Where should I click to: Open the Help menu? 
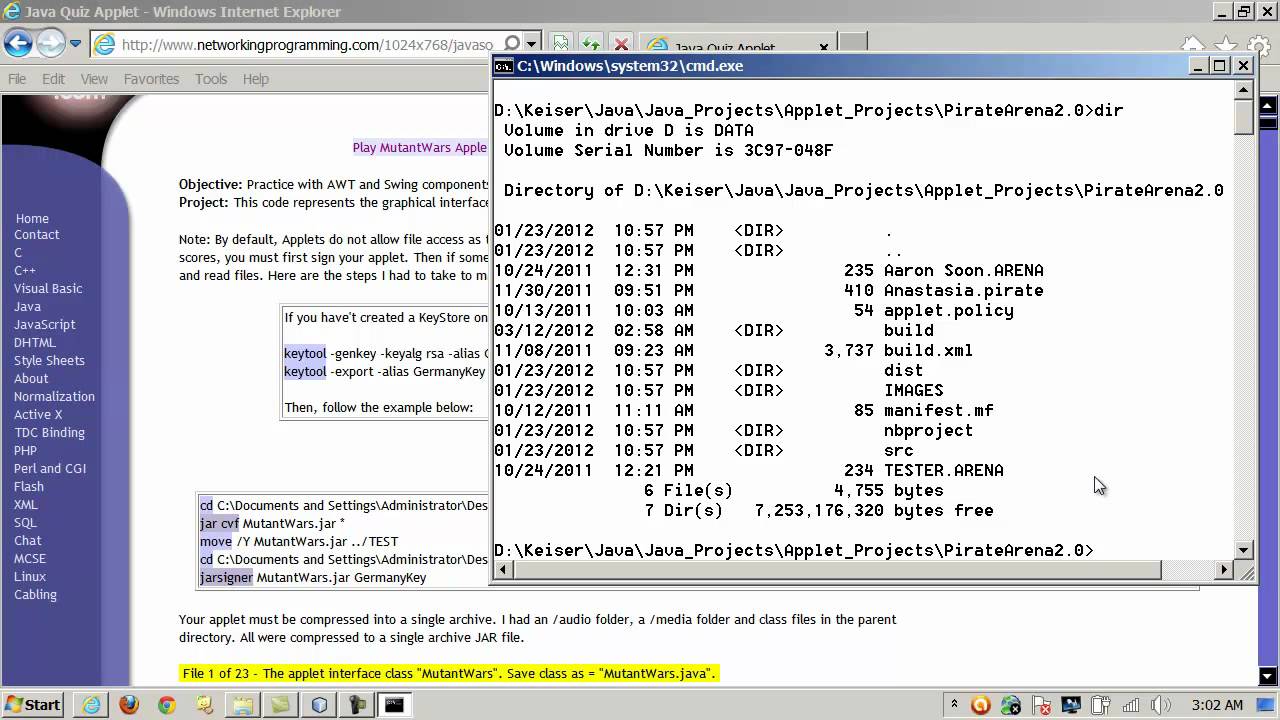point(256,79)
